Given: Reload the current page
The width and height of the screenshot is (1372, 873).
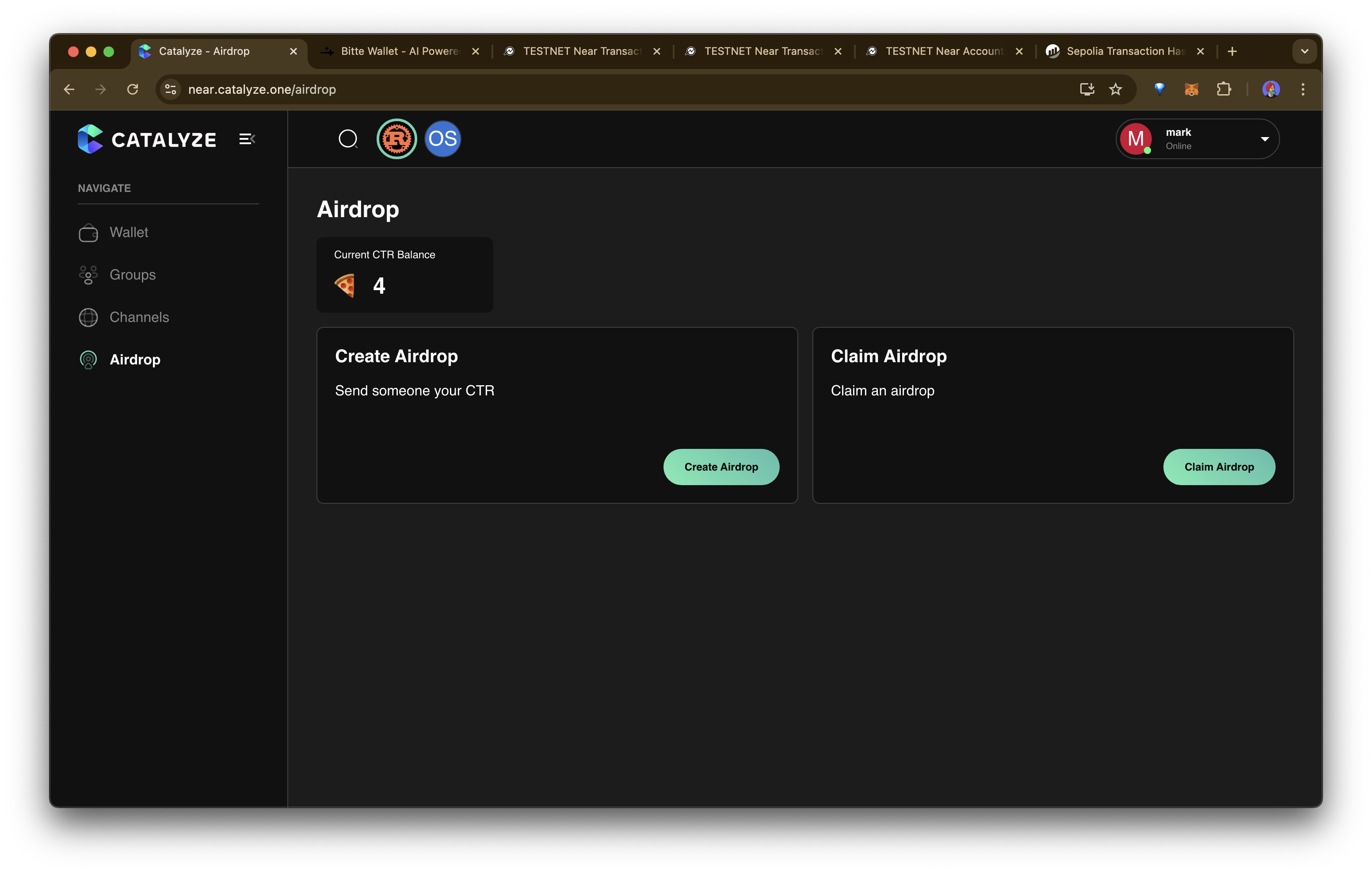Looking at the screenshot, I should coord(133,89).
